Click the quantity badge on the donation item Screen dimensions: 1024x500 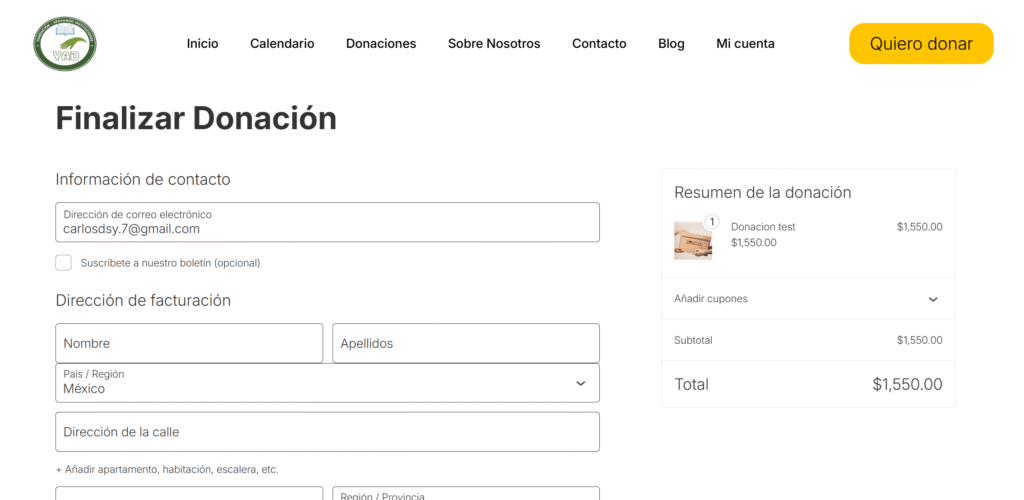point(712,222)
